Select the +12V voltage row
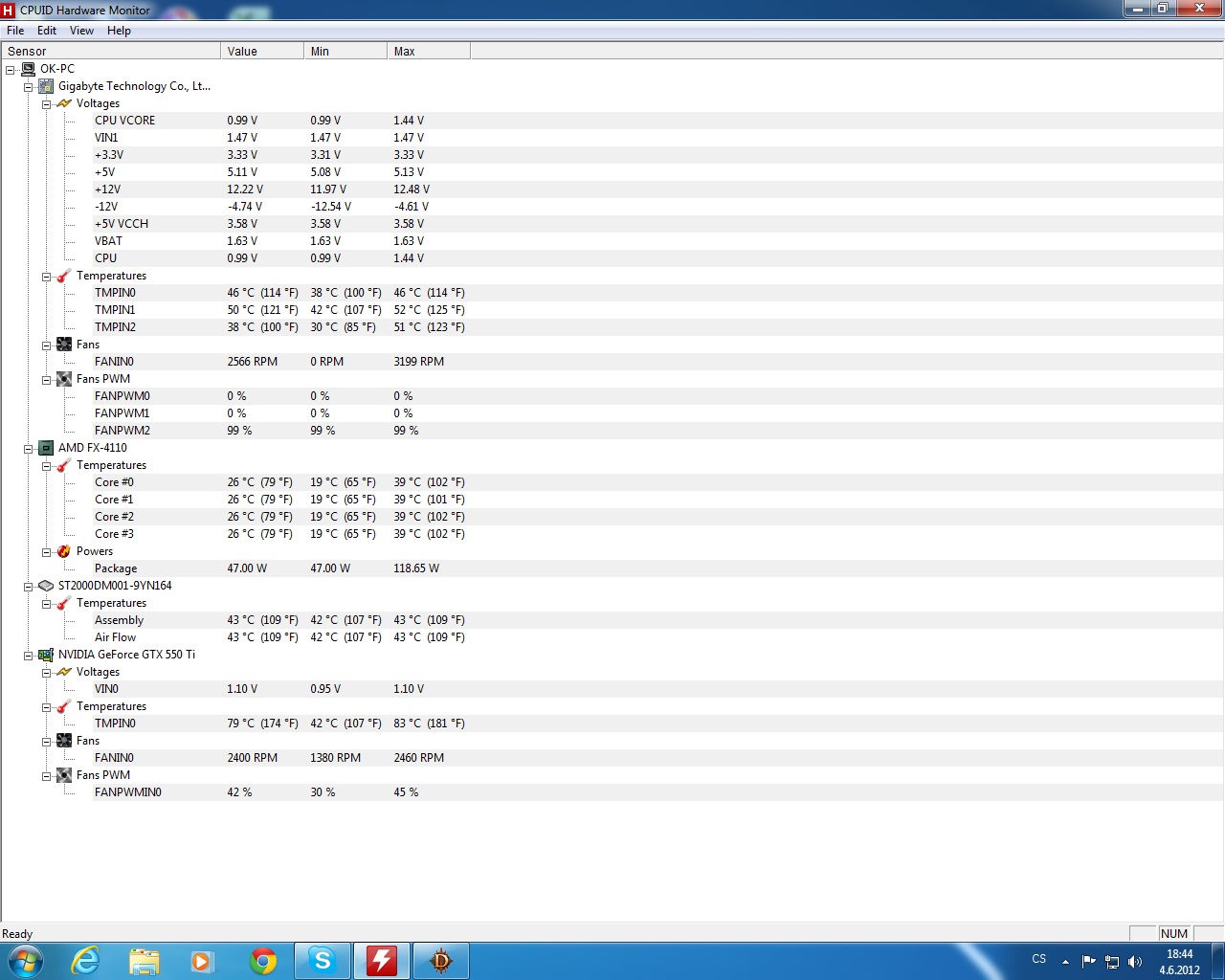The height and width of the screenshot is (980, 1225). (612, 189)
